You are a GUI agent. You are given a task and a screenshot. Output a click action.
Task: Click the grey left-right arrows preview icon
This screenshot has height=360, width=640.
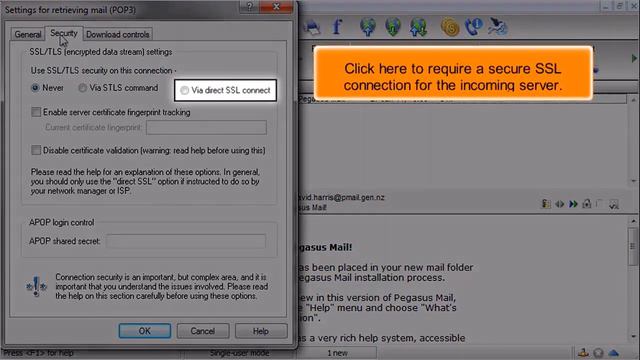tap(560, 204)
